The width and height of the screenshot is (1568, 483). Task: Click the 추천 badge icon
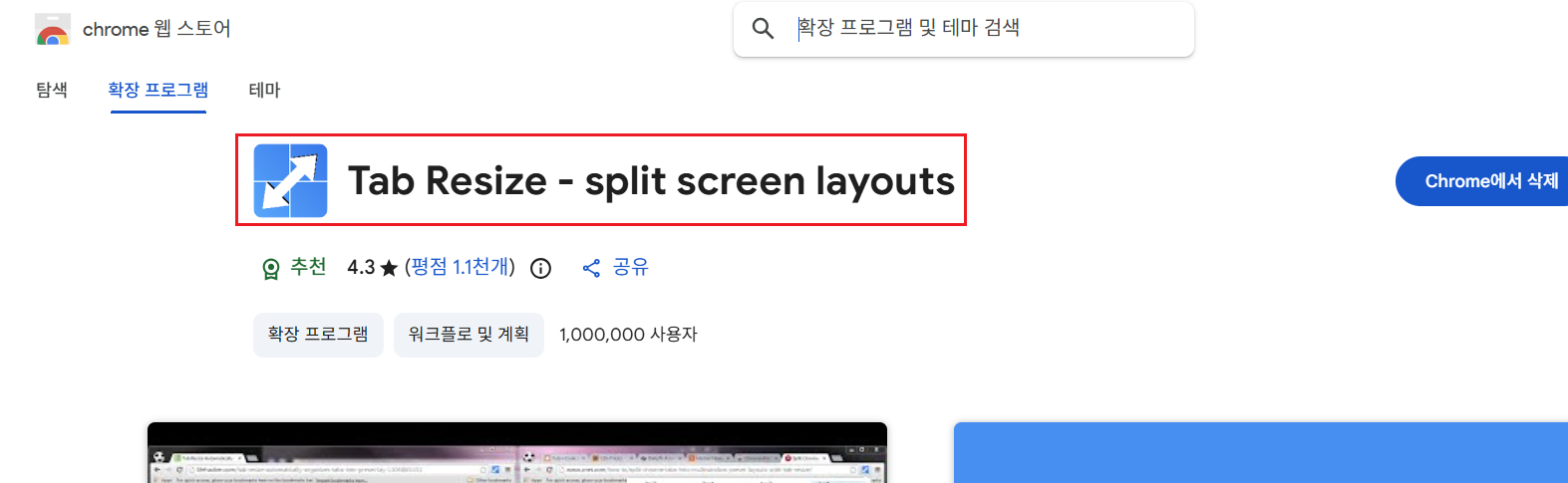[x=270, y=268]
